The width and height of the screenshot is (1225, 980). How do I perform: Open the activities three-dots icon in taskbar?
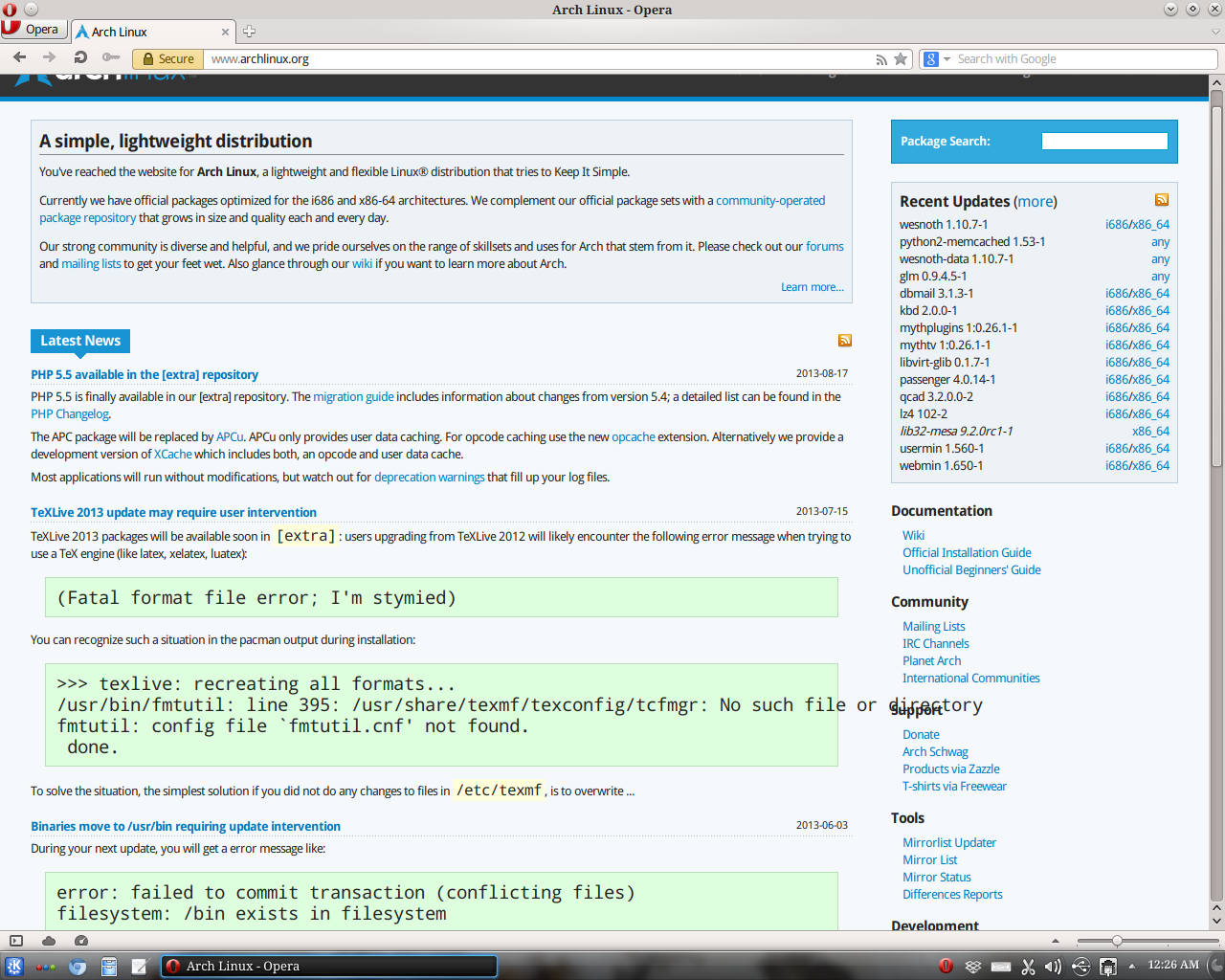[45, 967]
